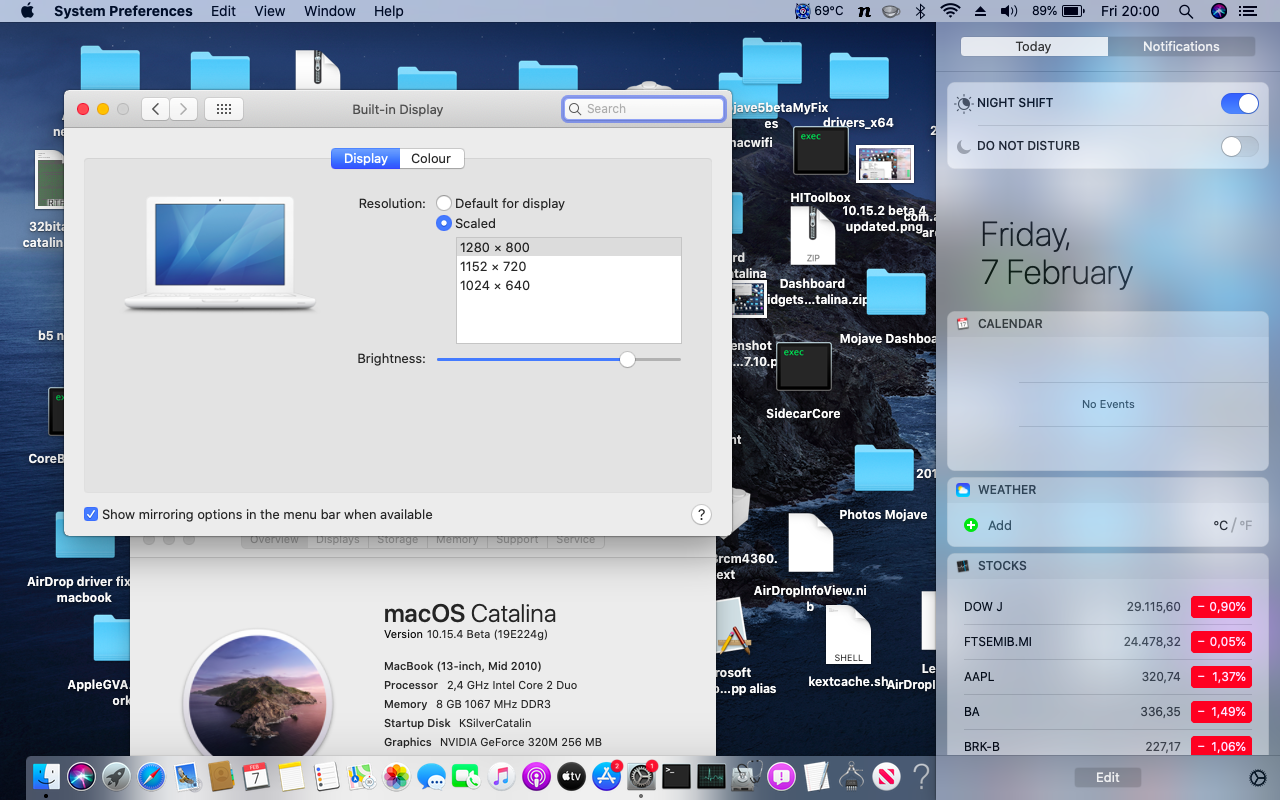Open FaceTime icon in Dock
Viewport: 1280px width, 800px height.
pyautogui.click(x=467, y=775)
